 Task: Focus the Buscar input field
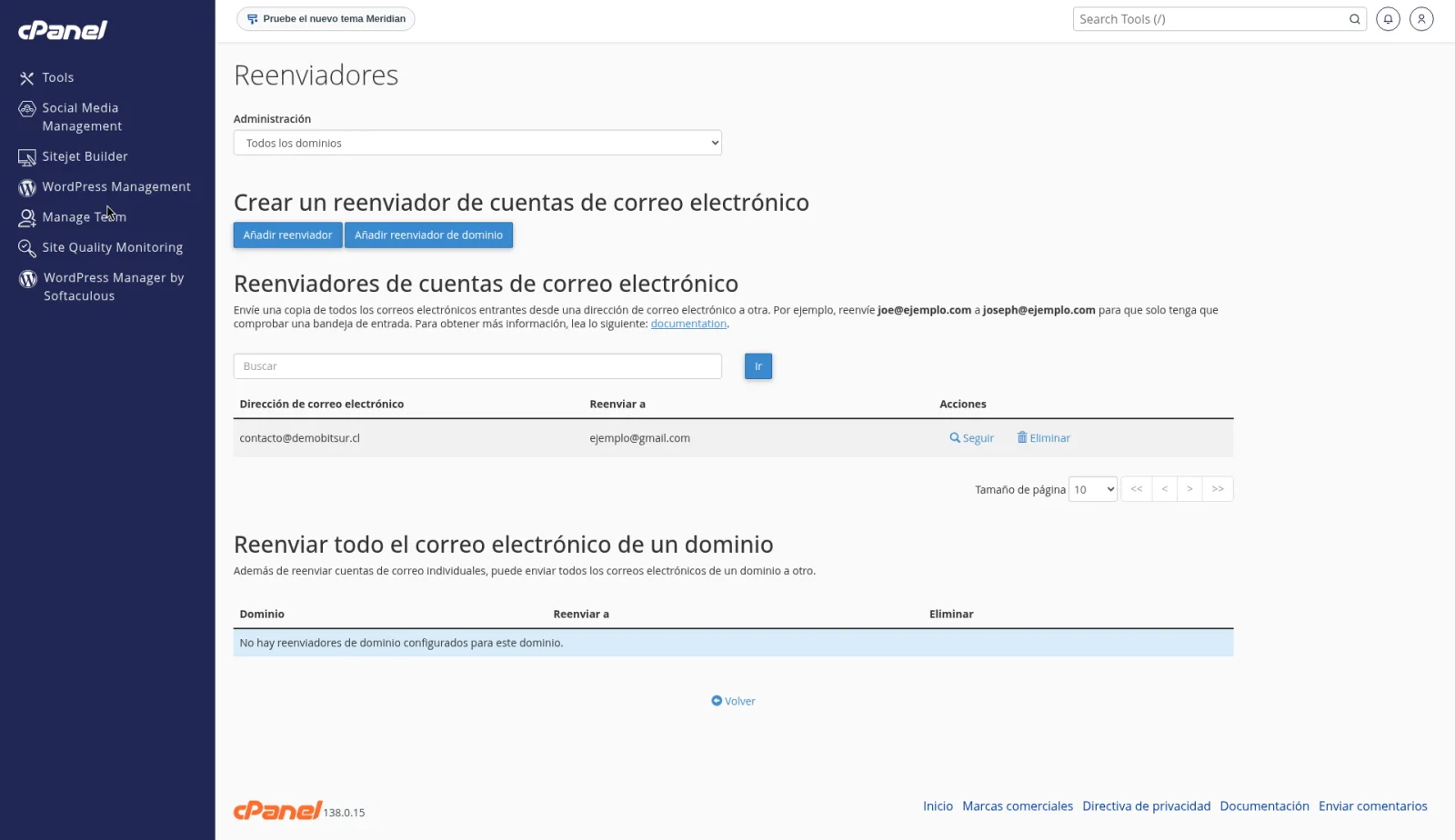pyautogui.click(x=477, y=366)
